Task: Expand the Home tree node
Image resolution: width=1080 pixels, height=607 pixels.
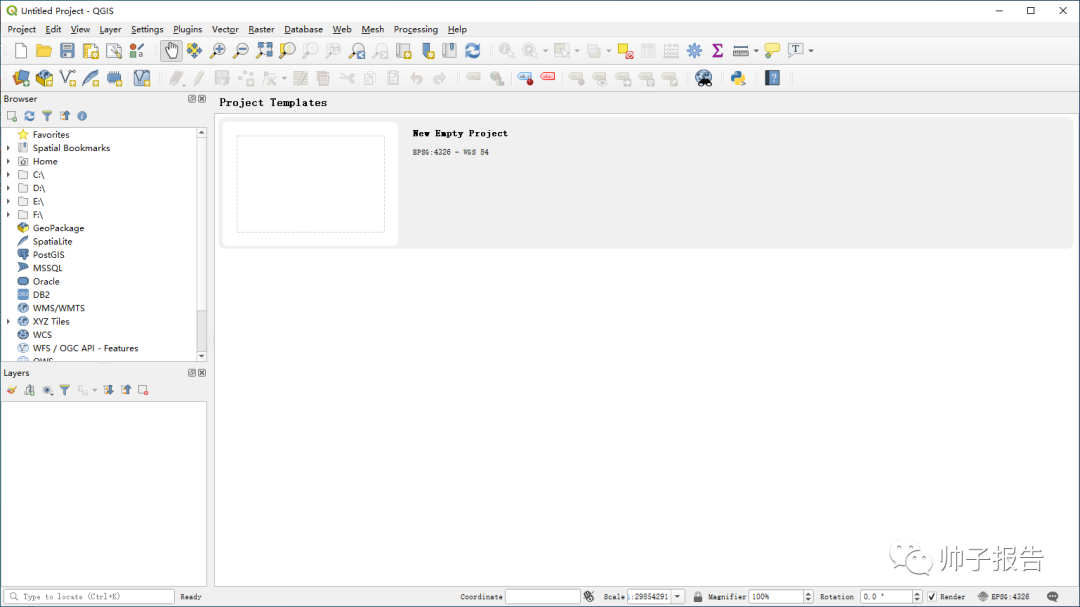Action: click(8, 161)
